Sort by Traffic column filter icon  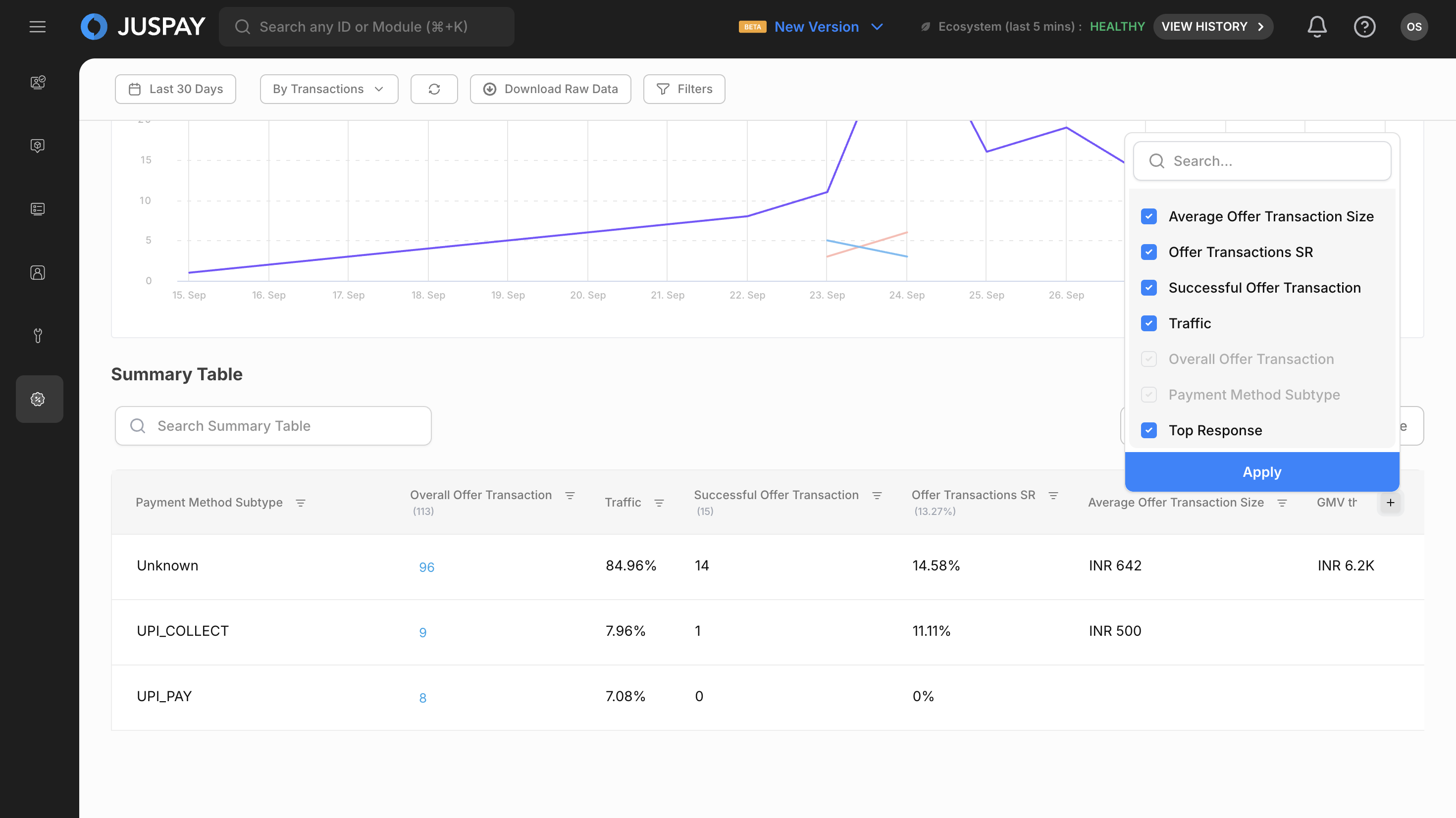659,503
